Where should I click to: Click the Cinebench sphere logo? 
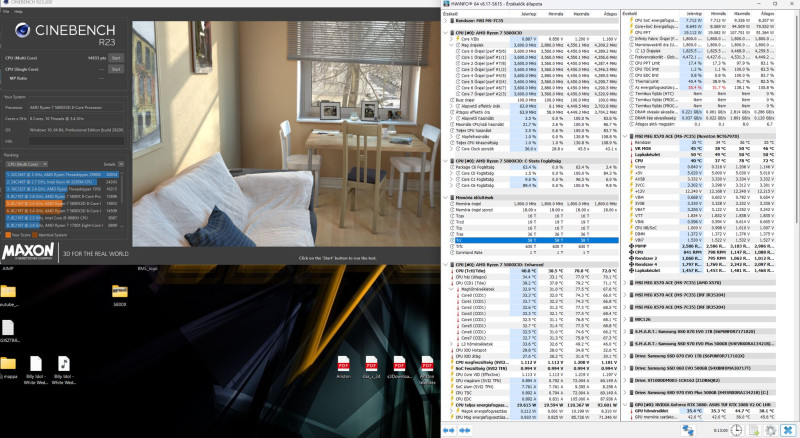(x=22, y=30)
